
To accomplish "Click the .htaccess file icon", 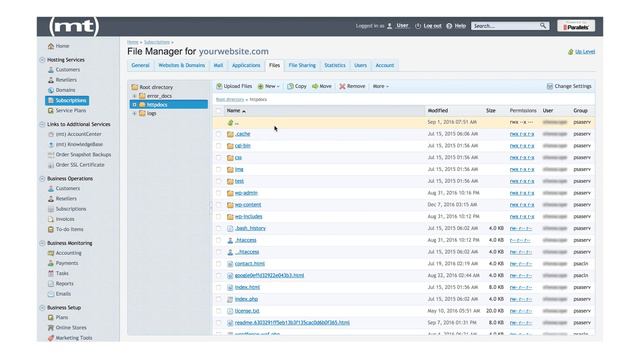I will pyautogui.click(x=230, y=240).
